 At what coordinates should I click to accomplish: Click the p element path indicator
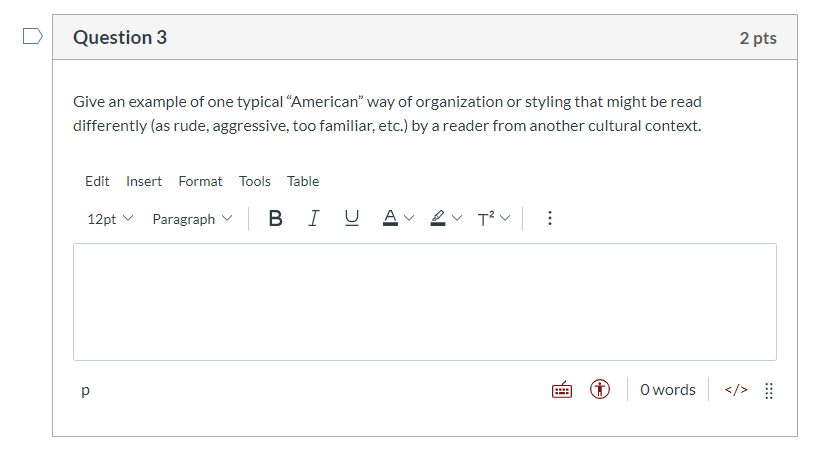[86, 390]
